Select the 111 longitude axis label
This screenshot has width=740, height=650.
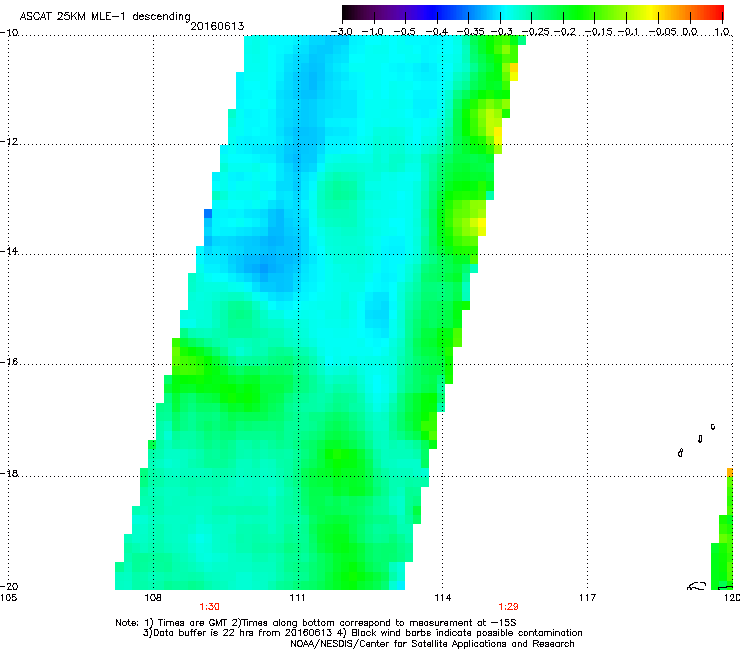point(297,598)
